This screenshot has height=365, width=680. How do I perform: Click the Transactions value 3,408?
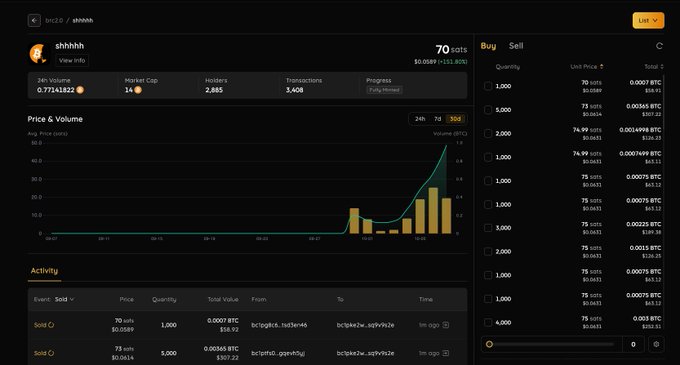pos(294,90)
